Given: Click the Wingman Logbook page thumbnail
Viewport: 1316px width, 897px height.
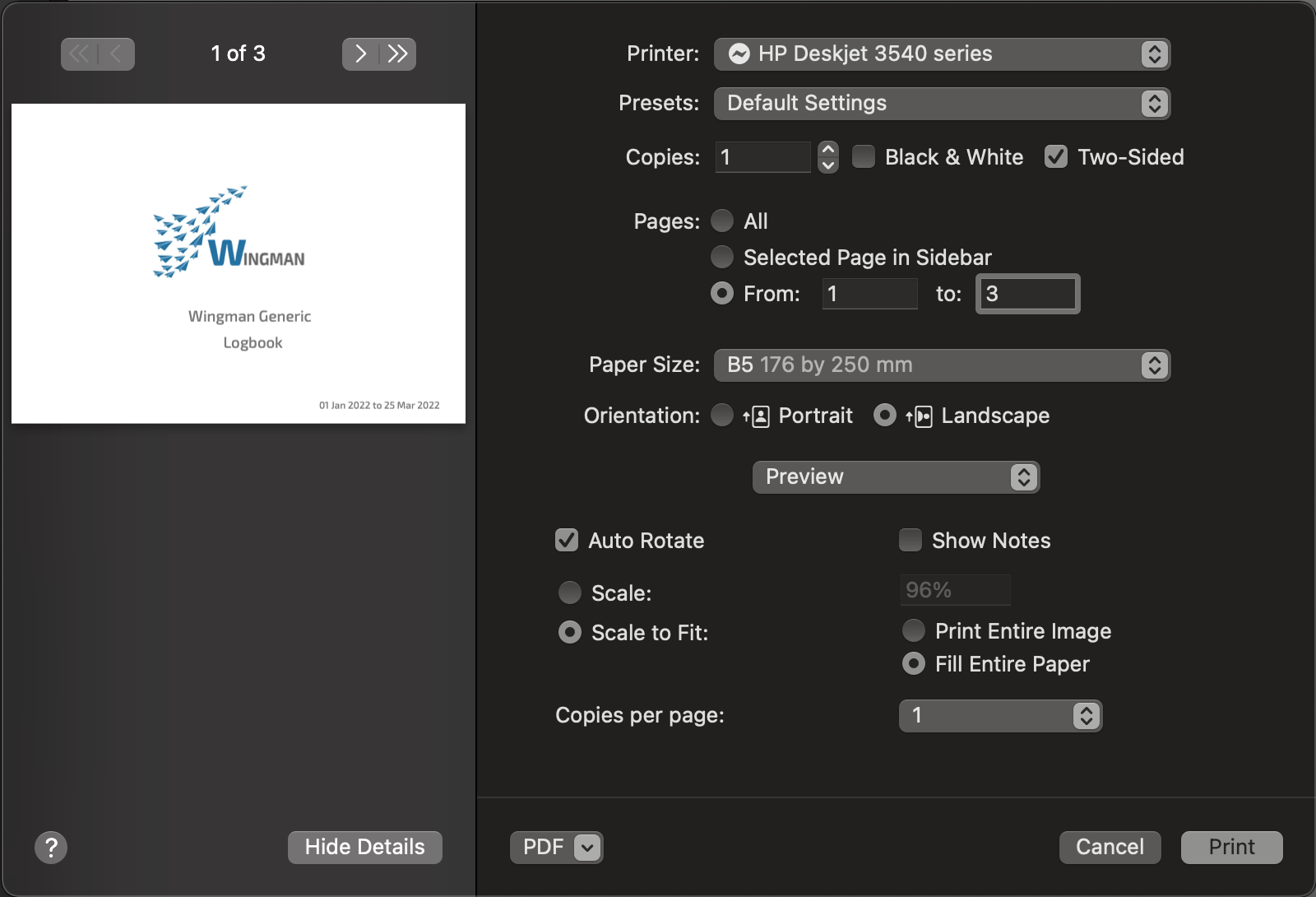Looking at the screenshot, I should [239, 263].
